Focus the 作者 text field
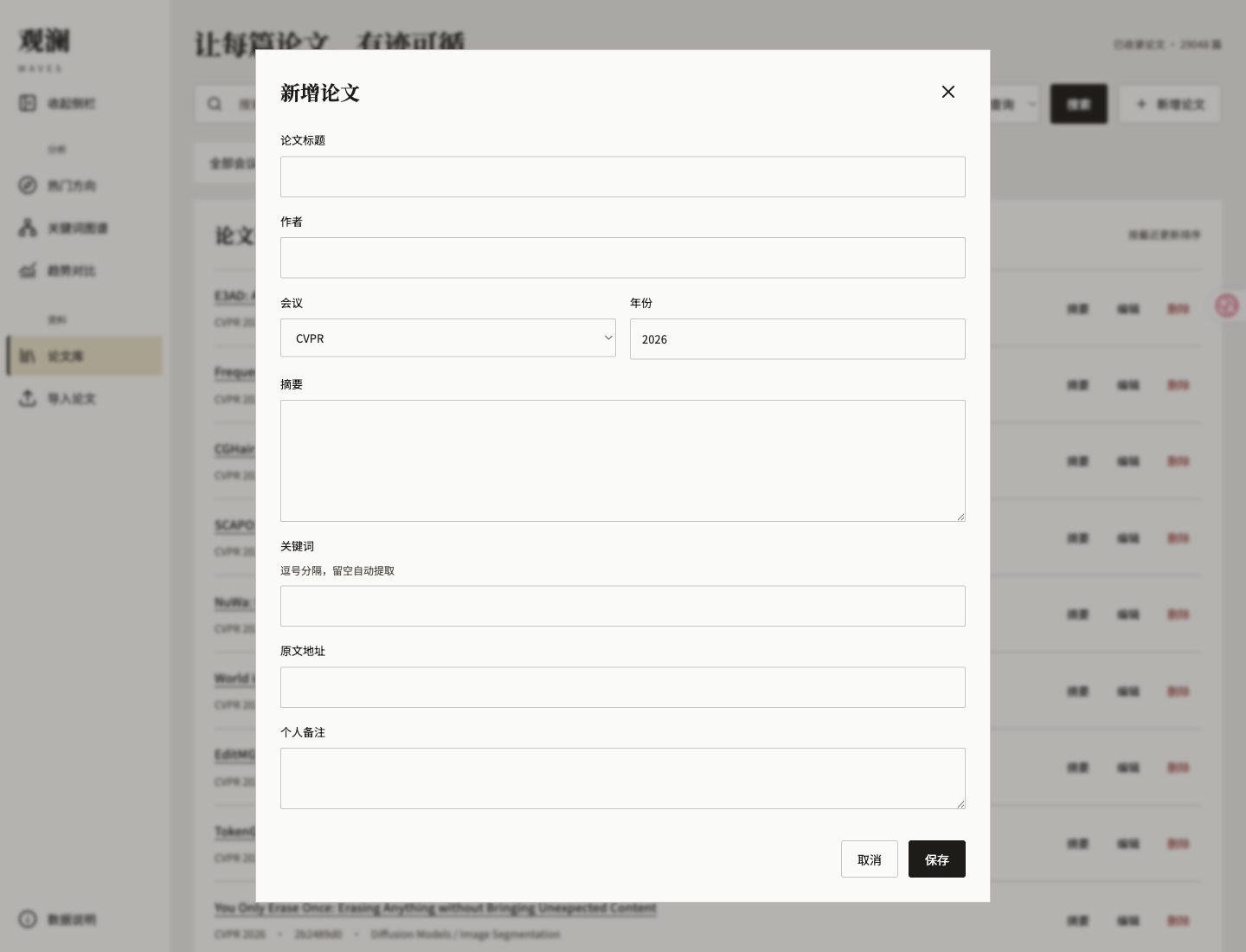The height and width of the screenshot is (952, 1246). click(623, 258)
